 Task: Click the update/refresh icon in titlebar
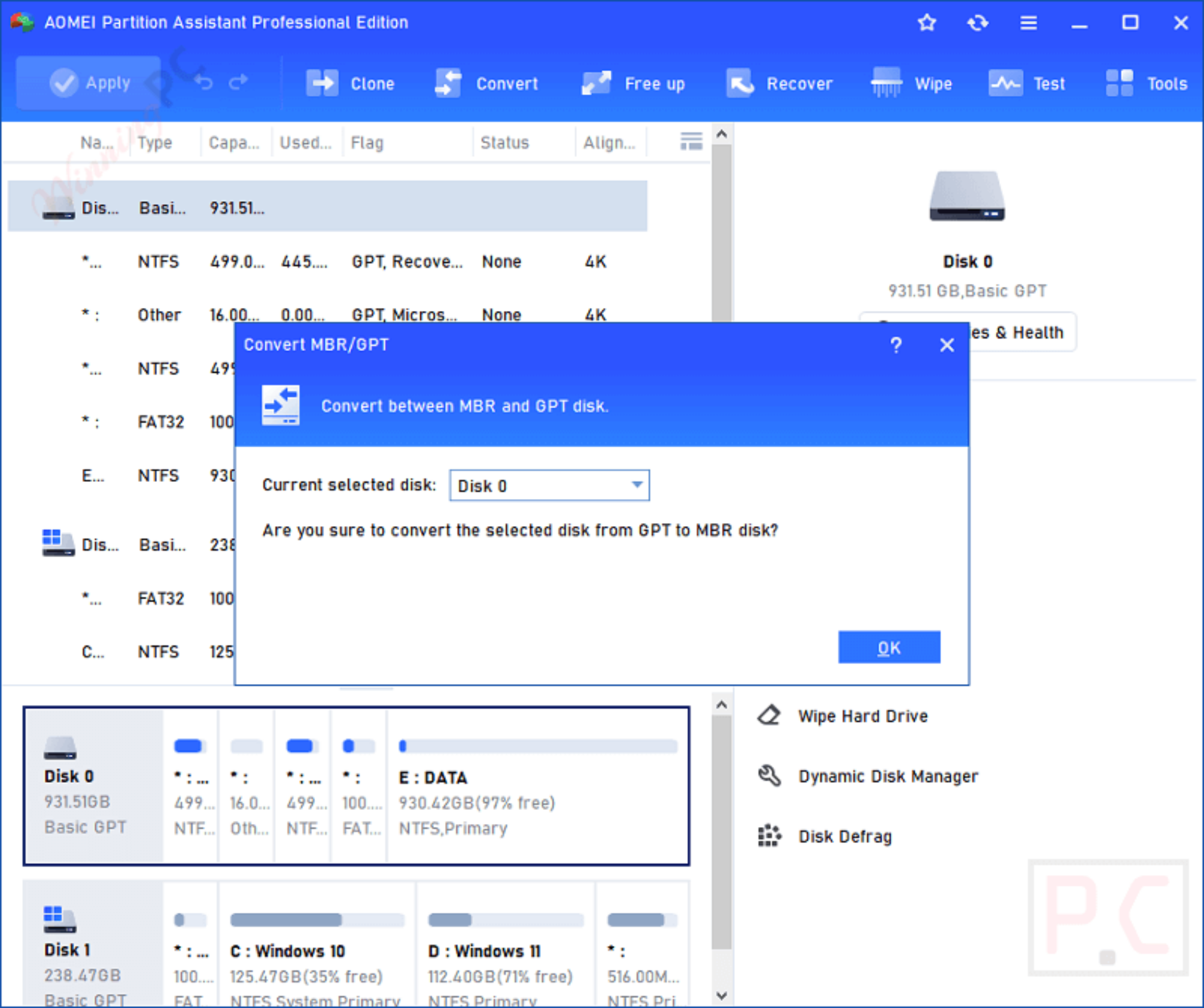[x=978, y=22]
